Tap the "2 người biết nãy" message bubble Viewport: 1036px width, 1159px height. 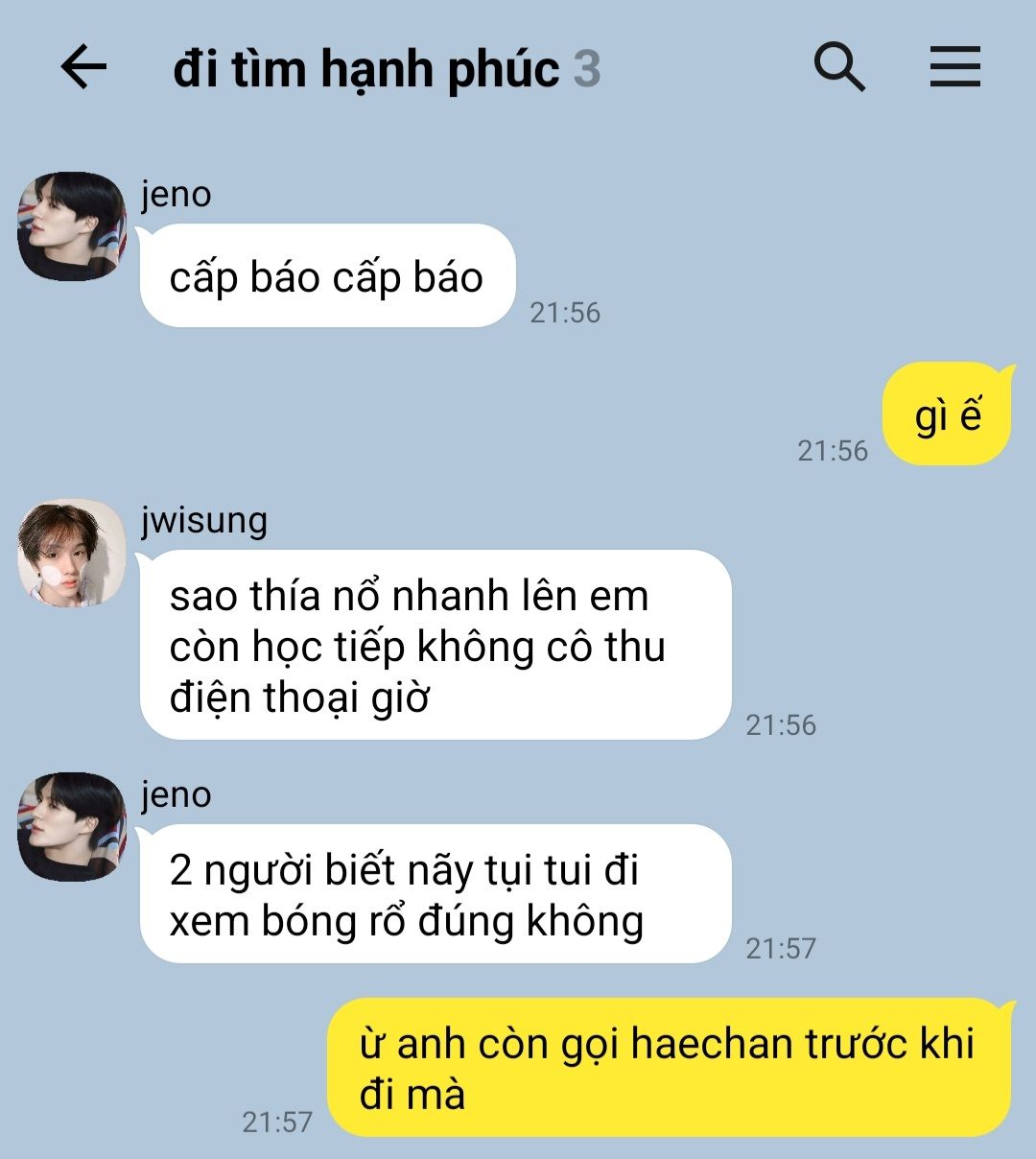(435, 894)
